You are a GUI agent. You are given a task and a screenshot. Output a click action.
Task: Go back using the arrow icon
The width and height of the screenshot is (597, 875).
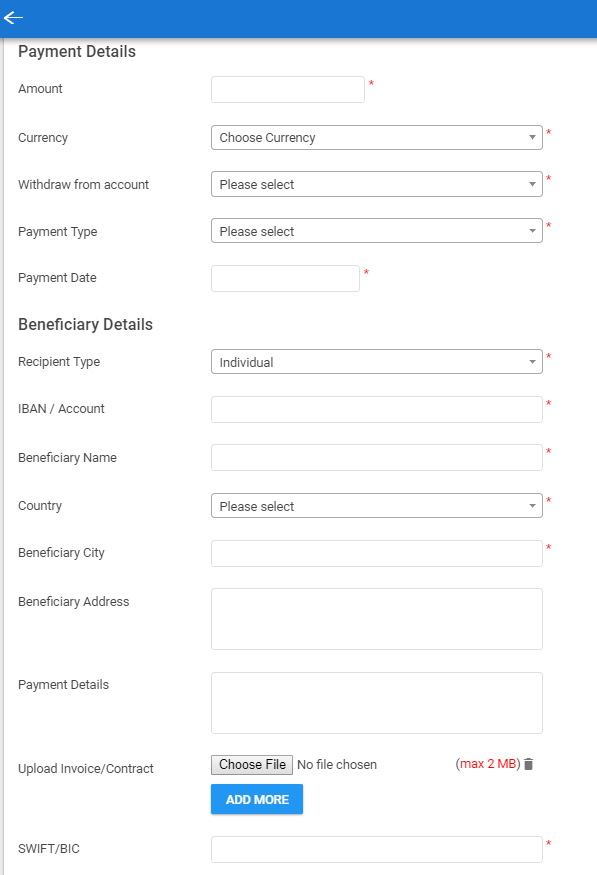coord(13,18)
